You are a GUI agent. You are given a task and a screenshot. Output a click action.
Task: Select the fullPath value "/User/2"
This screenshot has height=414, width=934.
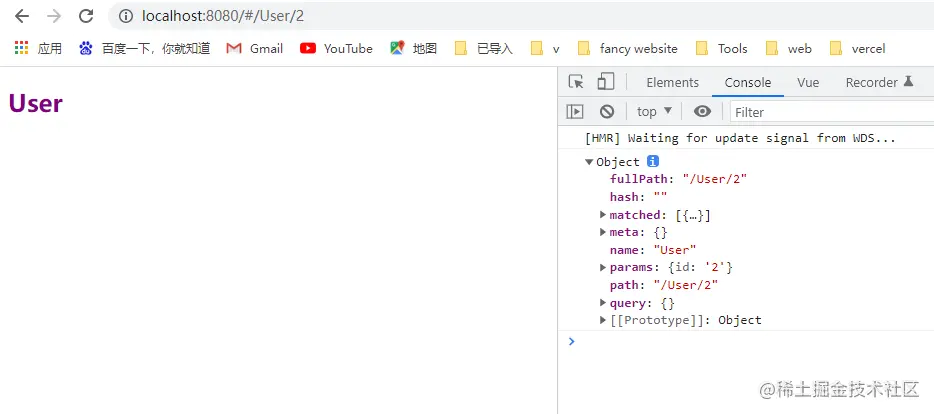click(715, 179)
